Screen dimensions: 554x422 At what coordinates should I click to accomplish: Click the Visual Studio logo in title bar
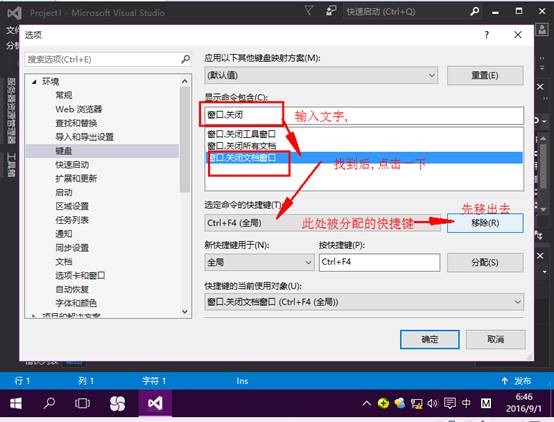(15, 13)
